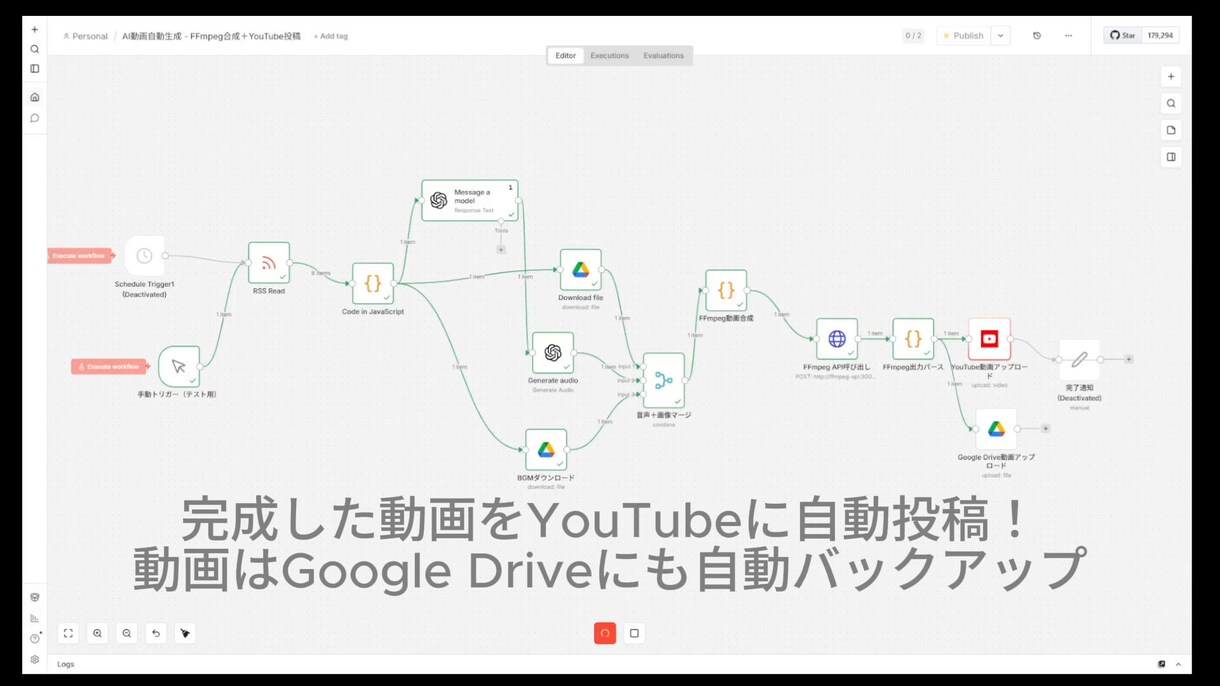Zoom out on the canvas
Image resolution: width=1220 pixels, height=686 pixels.
(126, 633)
